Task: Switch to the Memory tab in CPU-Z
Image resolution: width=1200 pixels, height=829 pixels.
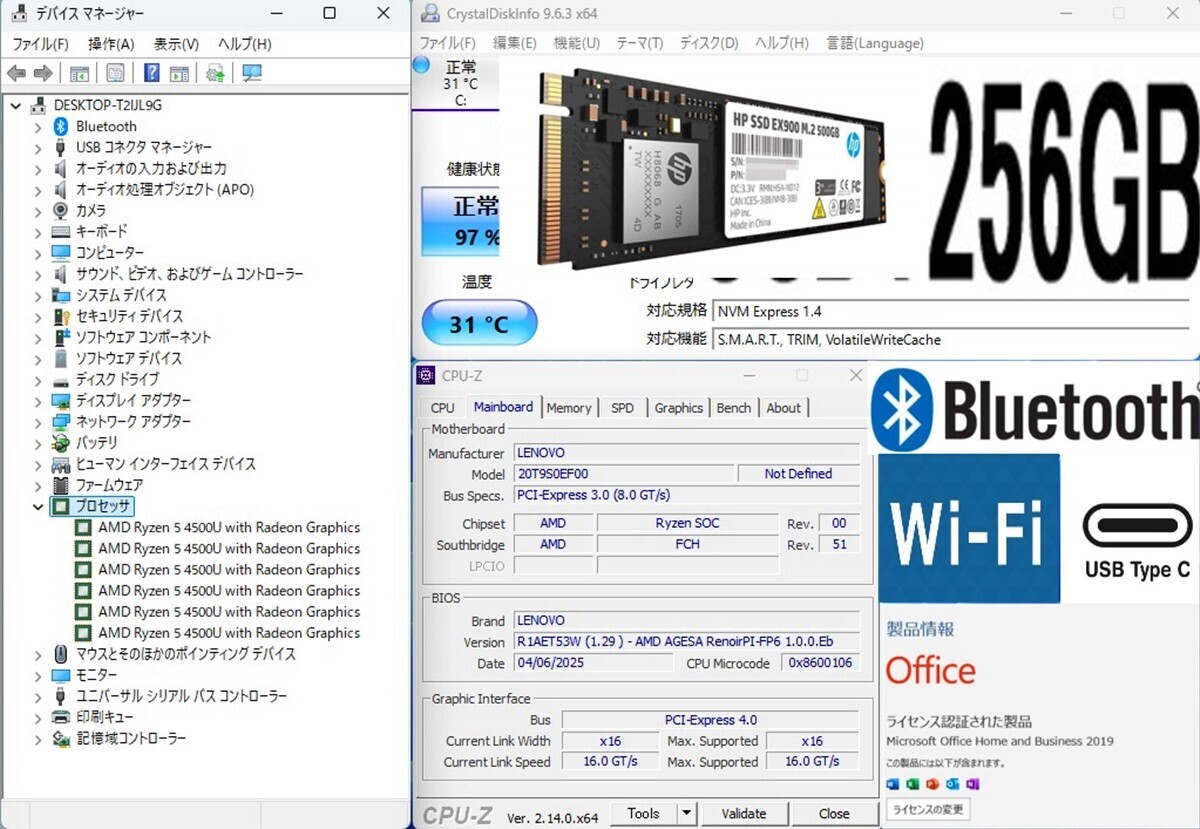Action: (x=569, y=408)
